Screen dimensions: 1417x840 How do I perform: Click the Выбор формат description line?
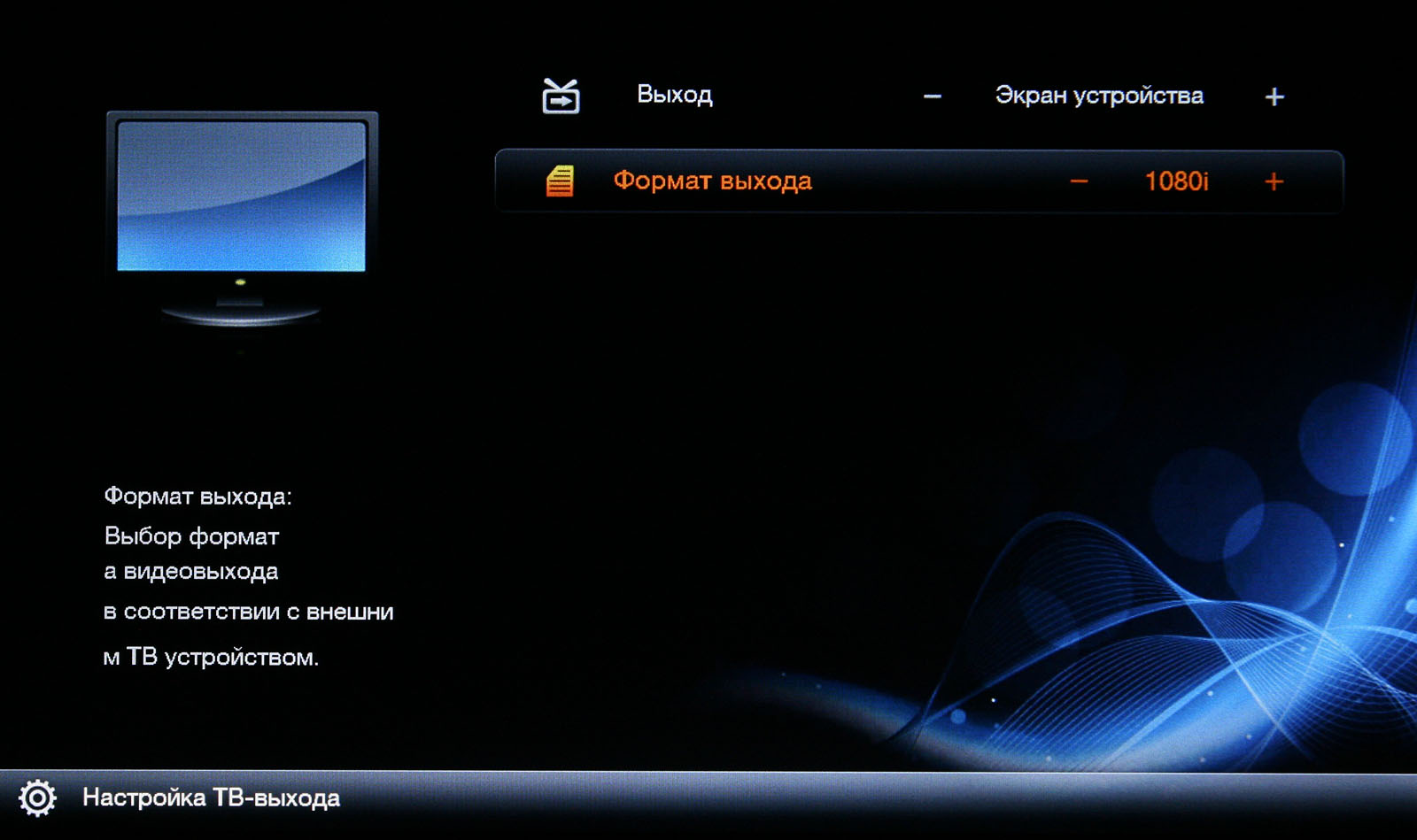pyautogui.click(x=191, y=536)
